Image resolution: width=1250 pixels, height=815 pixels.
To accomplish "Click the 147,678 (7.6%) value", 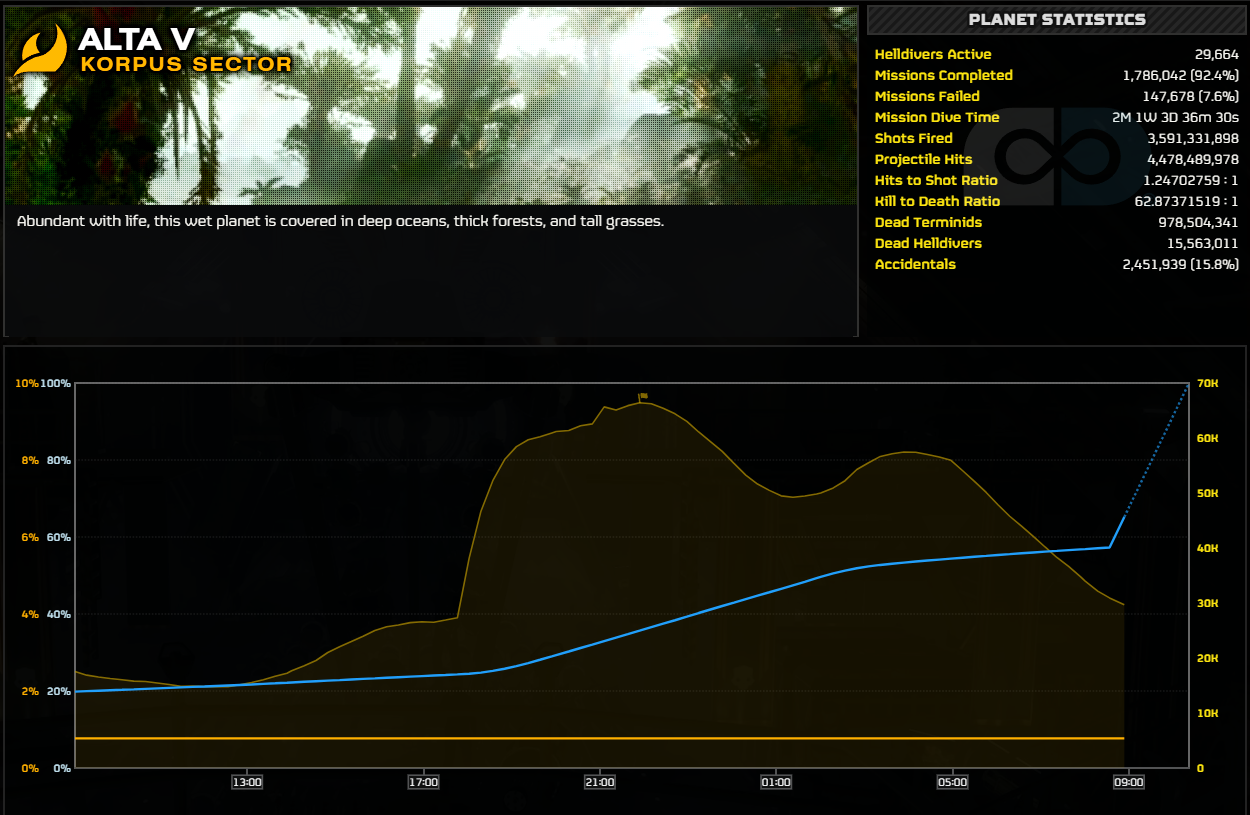I will point(1190,96).
